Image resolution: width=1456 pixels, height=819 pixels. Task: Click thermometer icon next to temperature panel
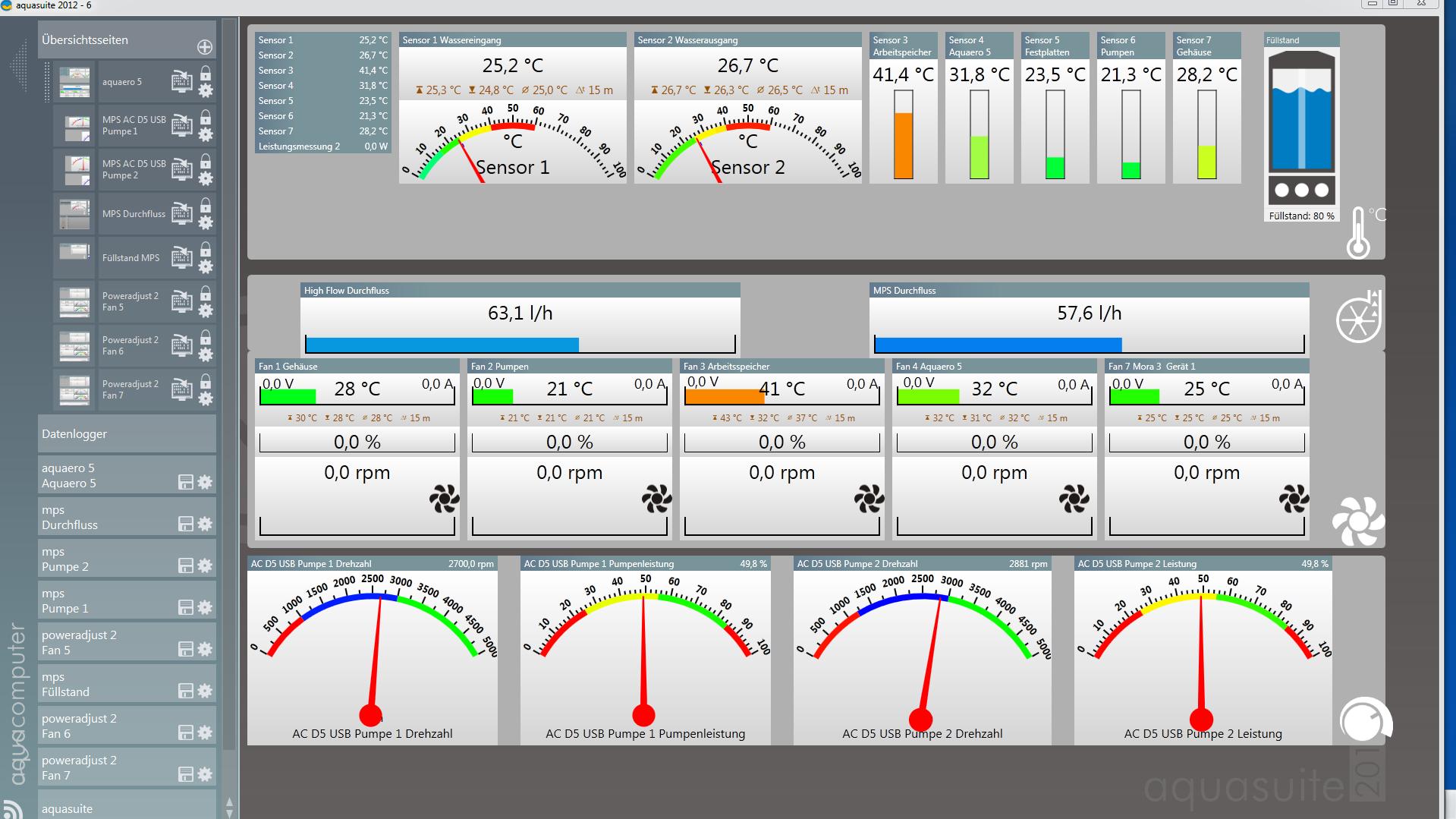[1357, 234]
